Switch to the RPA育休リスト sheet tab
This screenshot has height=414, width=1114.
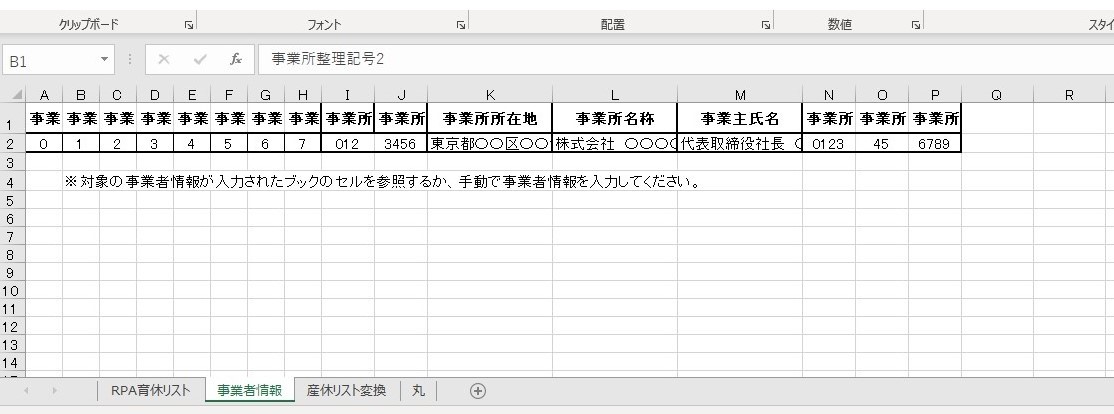point(150,390)
